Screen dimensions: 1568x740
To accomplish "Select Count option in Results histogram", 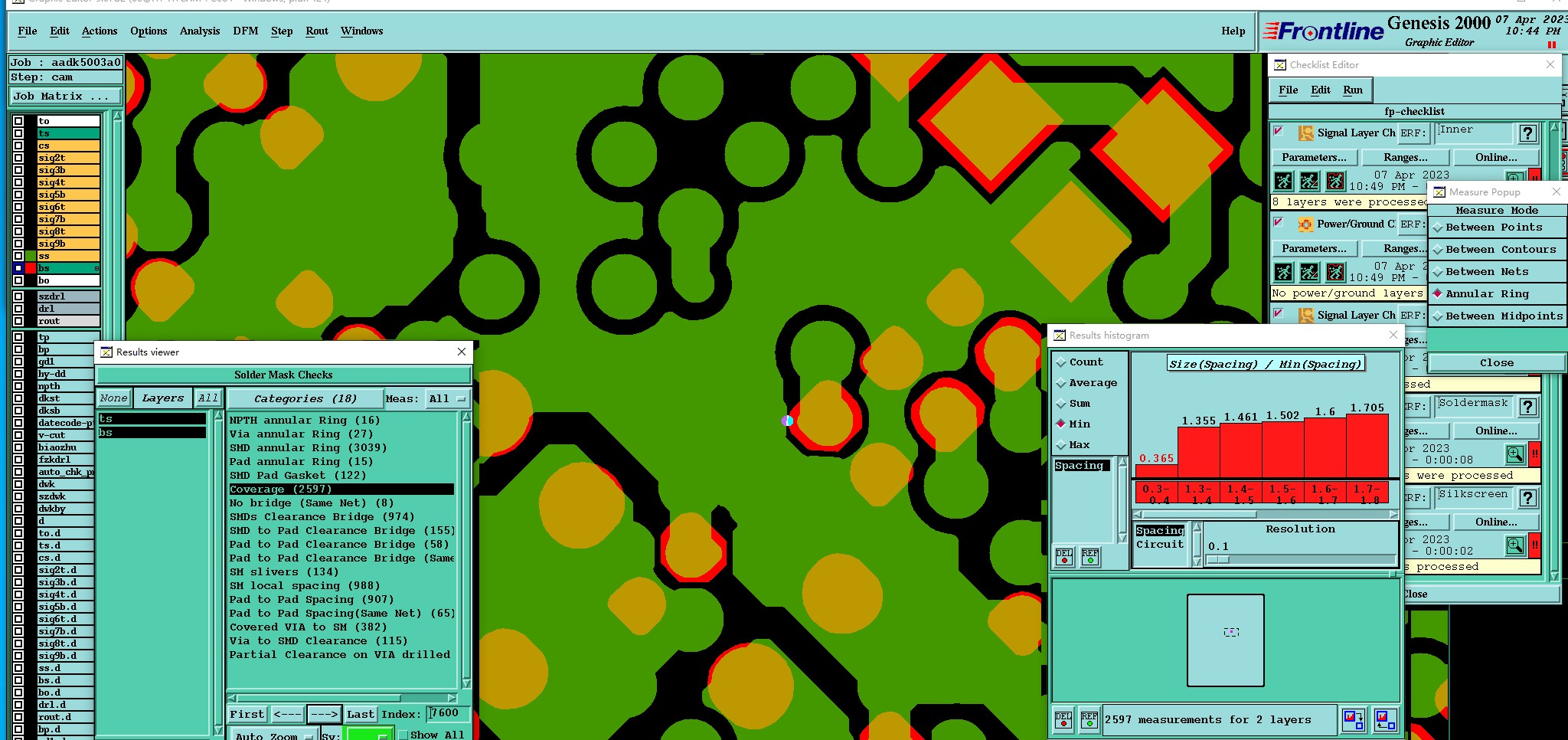I will coord(1079,362).
